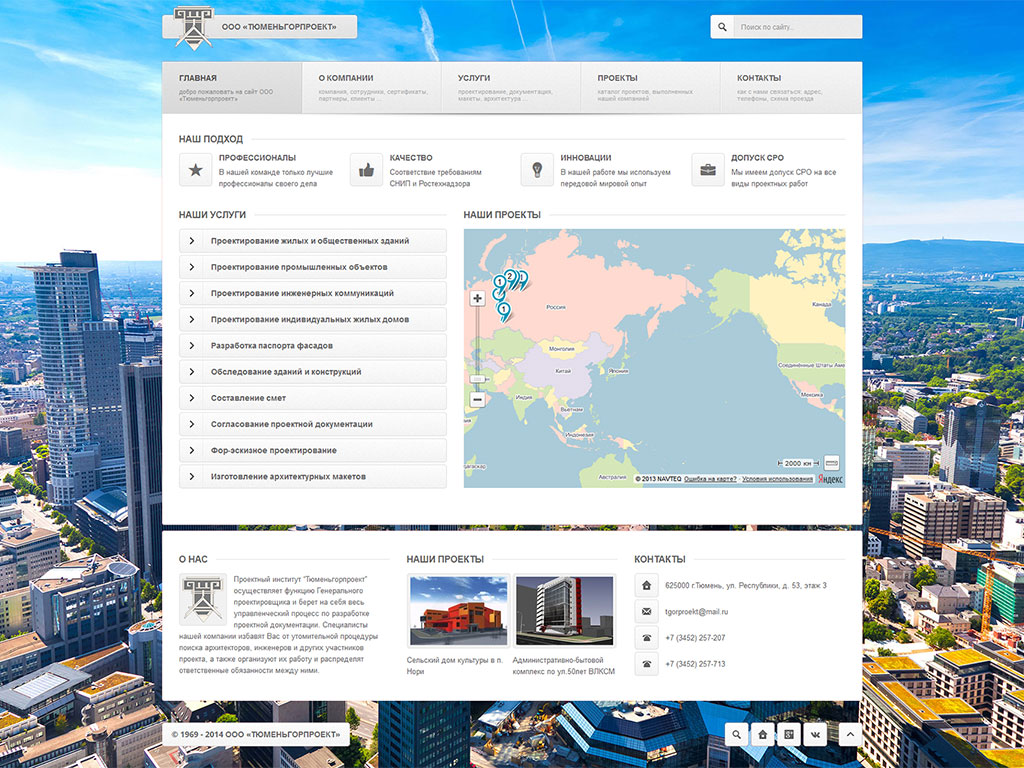Click the envelope icon beside the email

(647, 611)
